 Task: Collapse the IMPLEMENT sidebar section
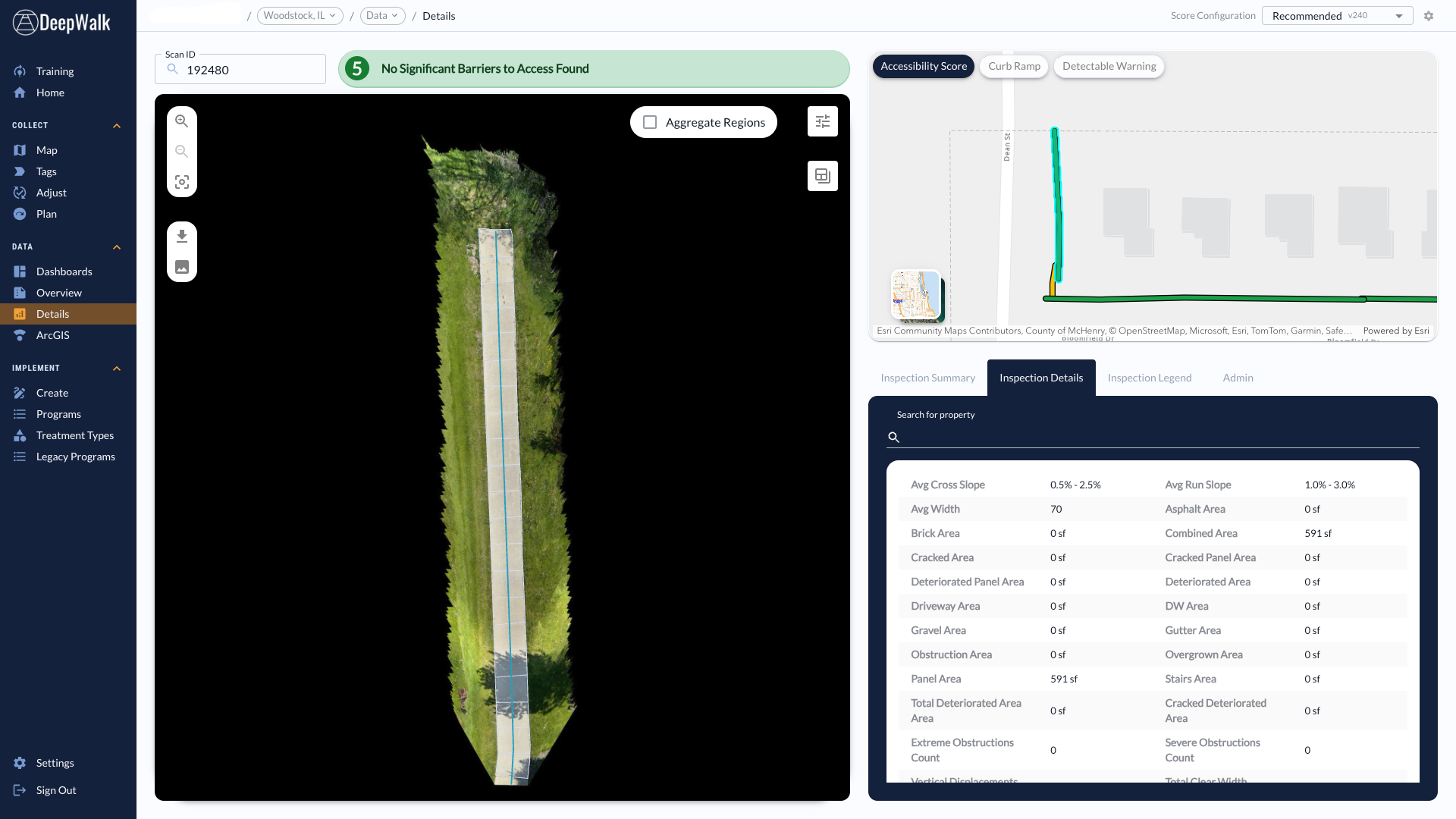click(117, 369)
